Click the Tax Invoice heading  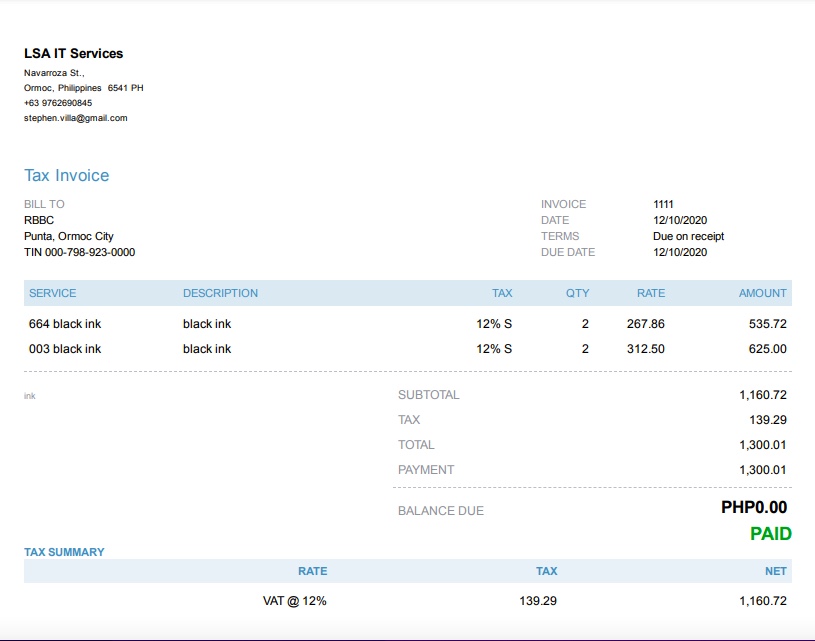[67, 176]
